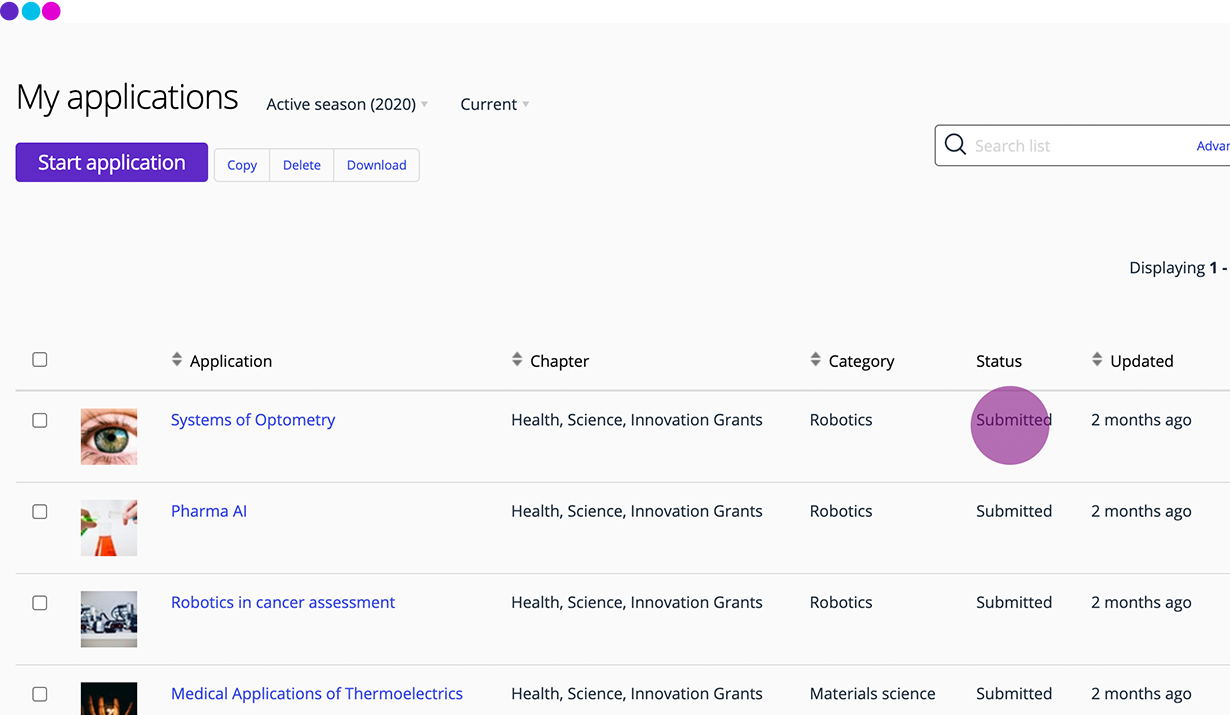The image size is (1230, 715).
Task: Check the Systems of Optometry row checkbox
Action: 39,420
